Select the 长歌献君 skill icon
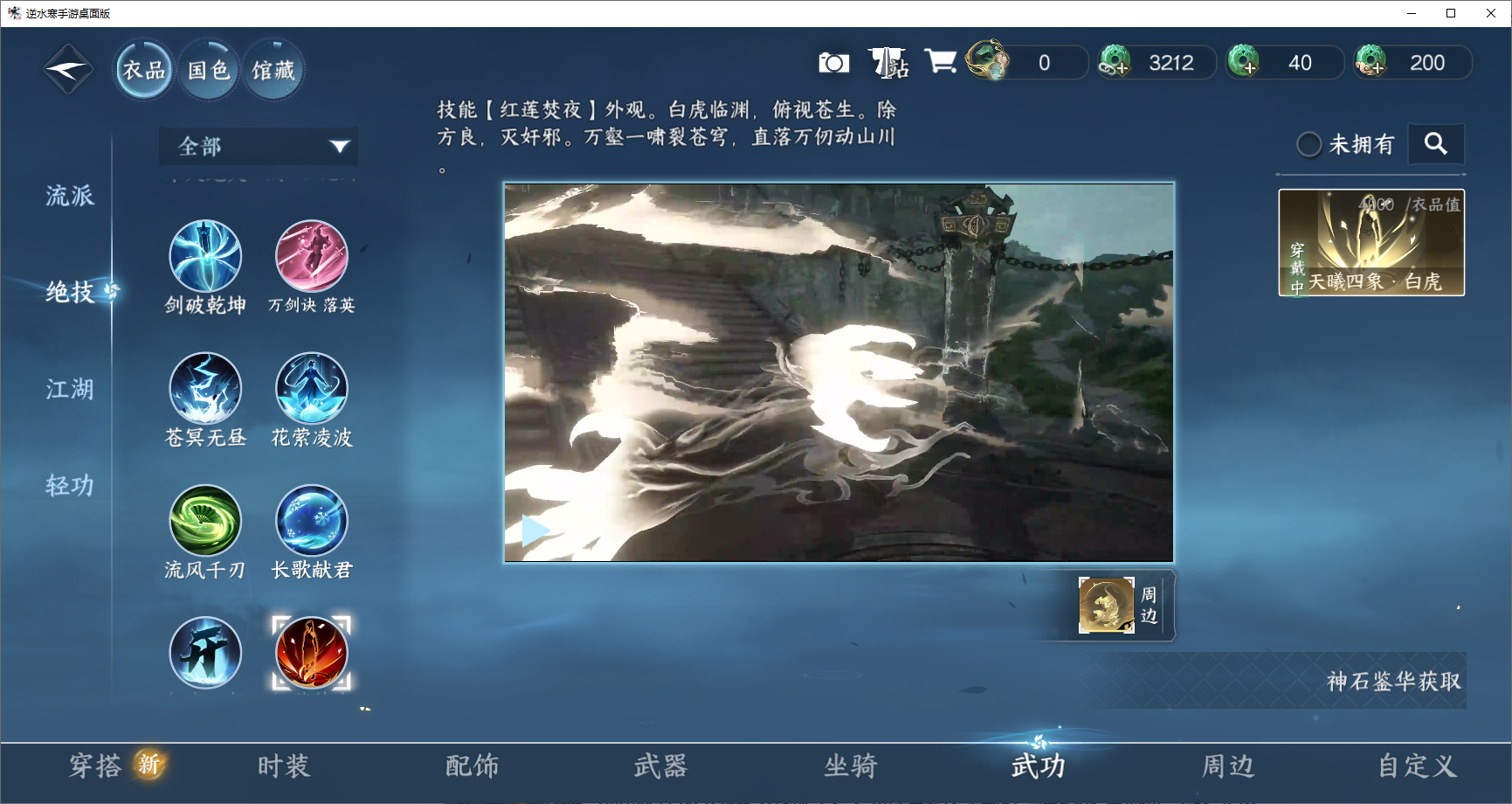Screen dimensions: 1512x804 (312, 521)
